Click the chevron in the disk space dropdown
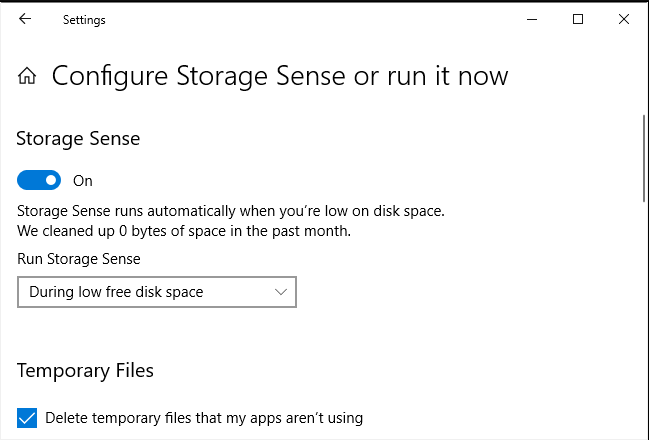 point(281,292)
